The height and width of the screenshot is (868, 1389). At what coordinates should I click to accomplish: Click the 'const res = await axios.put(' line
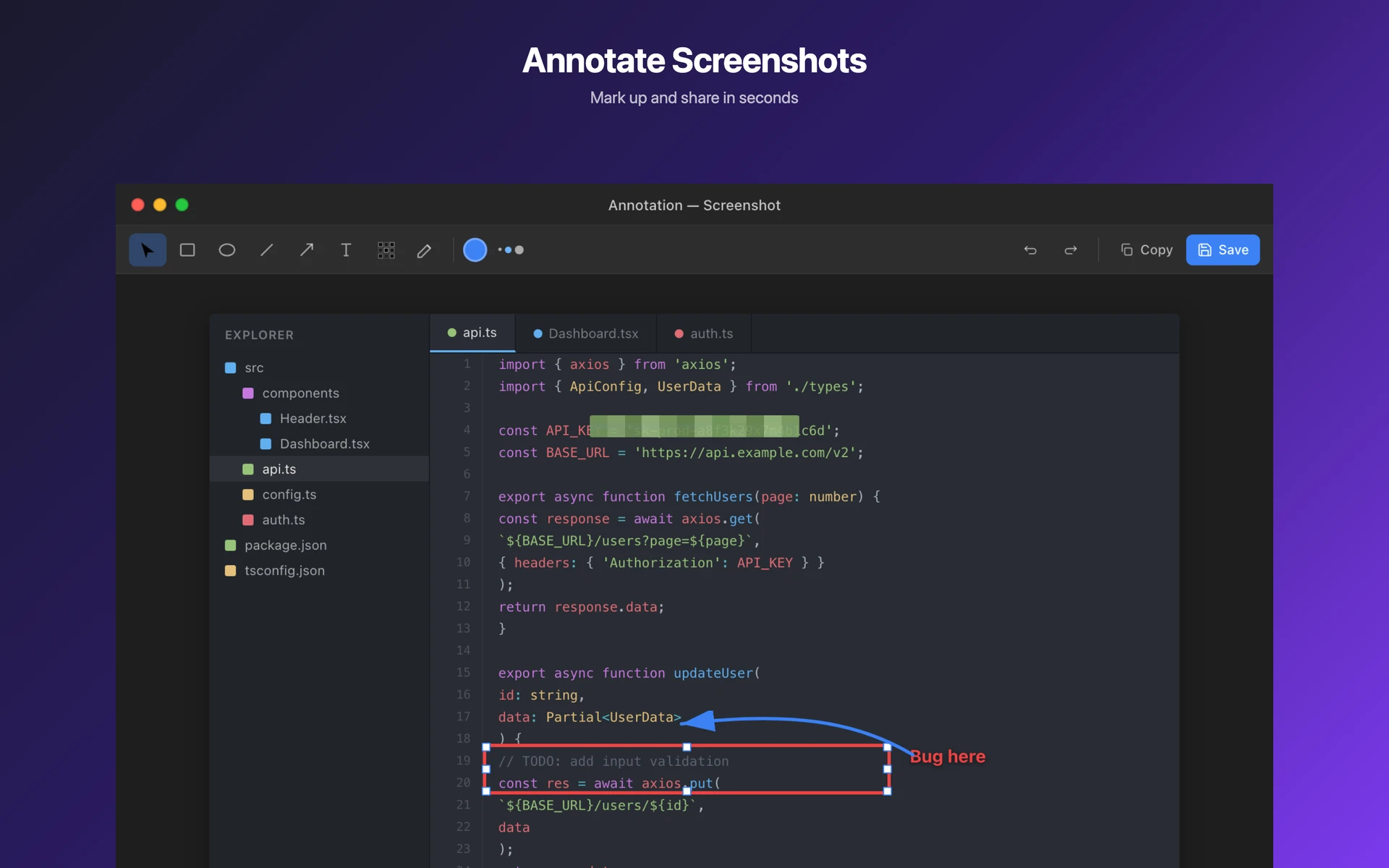point(609,783)
